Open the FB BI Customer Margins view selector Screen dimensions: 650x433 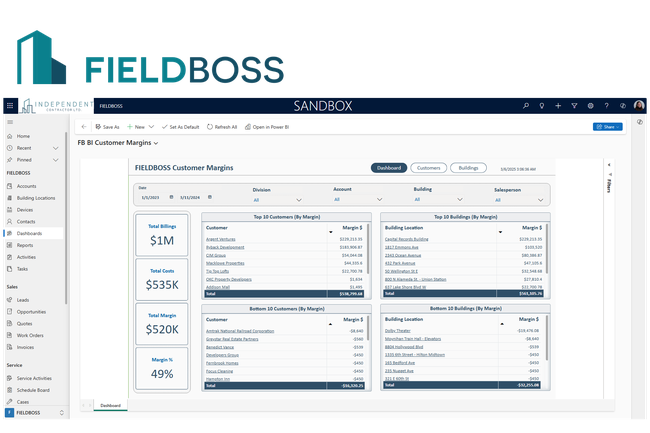pyautogui.click(x=118, y=143)
